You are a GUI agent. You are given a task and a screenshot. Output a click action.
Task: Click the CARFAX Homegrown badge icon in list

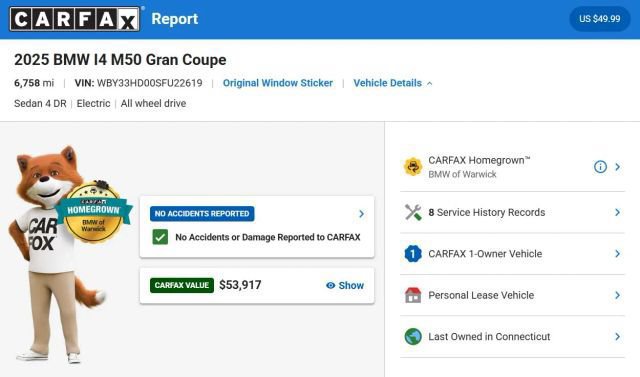pyautogui.click(x=413, y=167)
